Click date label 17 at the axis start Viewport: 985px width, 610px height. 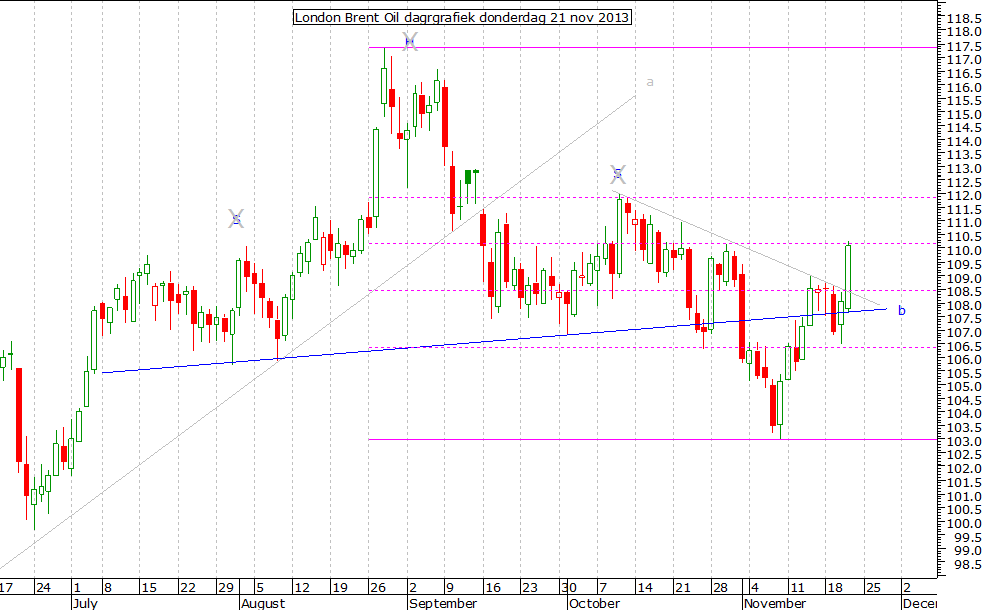pos(6,588)
